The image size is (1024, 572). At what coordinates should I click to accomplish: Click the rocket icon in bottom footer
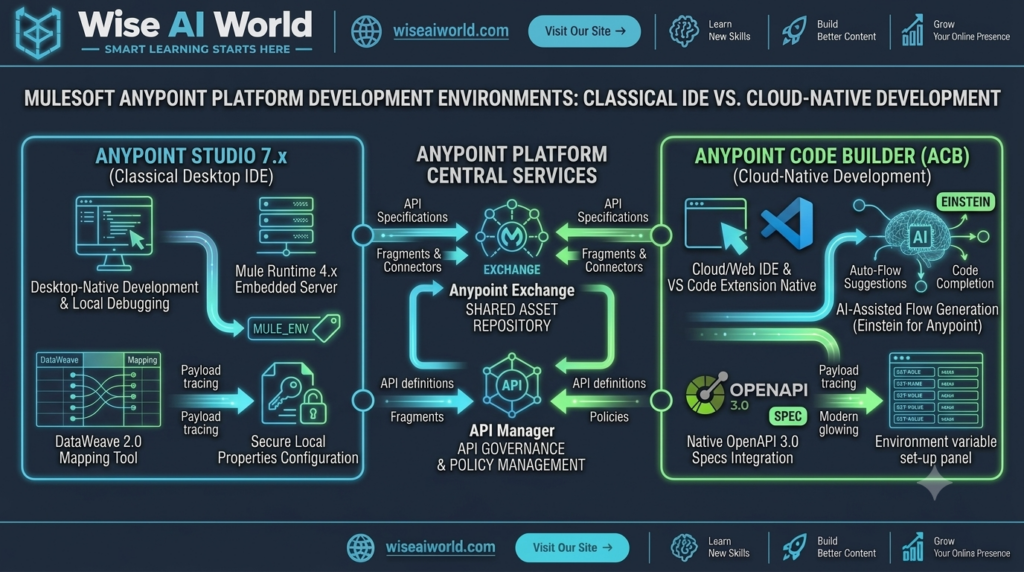pos(794,547)
